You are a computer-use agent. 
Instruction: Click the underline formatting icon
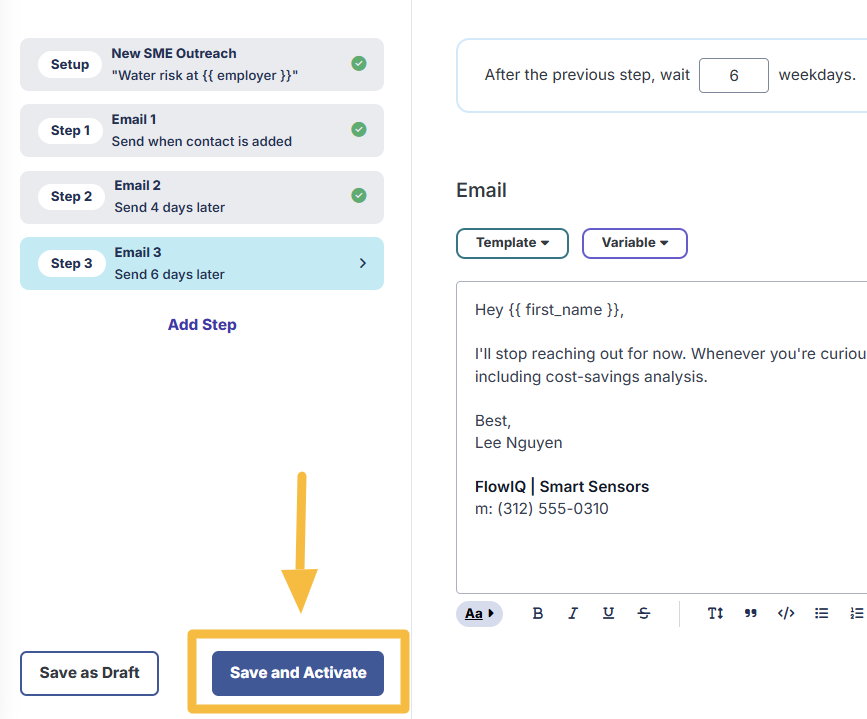[608, 613]
